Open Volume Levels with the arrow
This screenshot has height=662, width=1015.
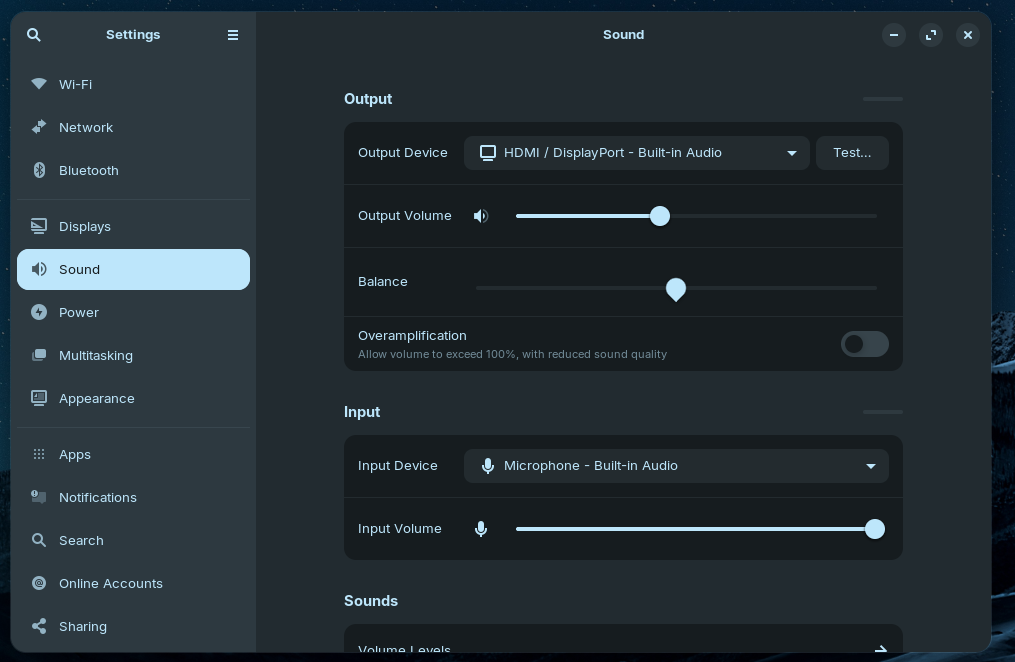(880, 649)
